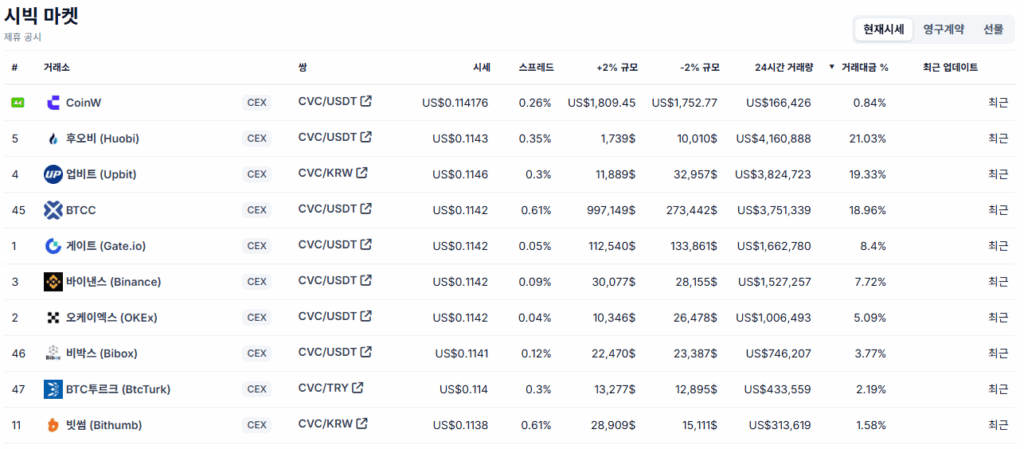Click the 제휴 공시 affiliate disclosure link
This screenshot has height=449, width=1024.
click(x=23, y=37)
